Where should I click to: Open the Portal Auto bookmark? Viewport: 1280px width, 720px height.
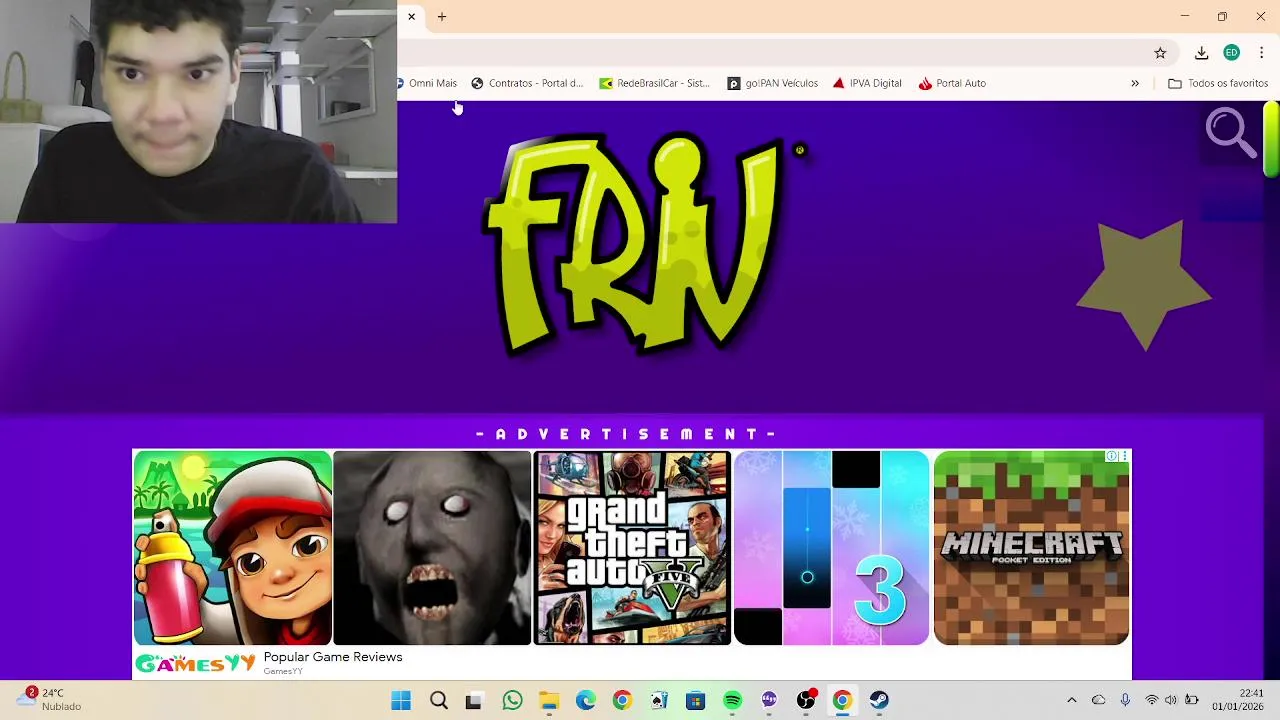[952, 83]
